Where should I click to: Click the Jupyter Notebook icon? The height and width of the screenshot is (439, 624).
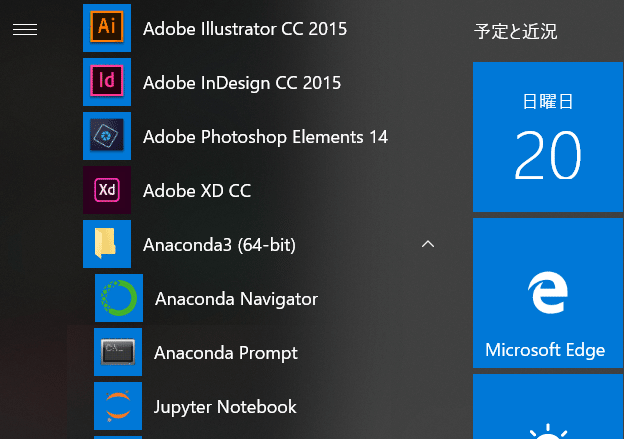coord(119,406)
